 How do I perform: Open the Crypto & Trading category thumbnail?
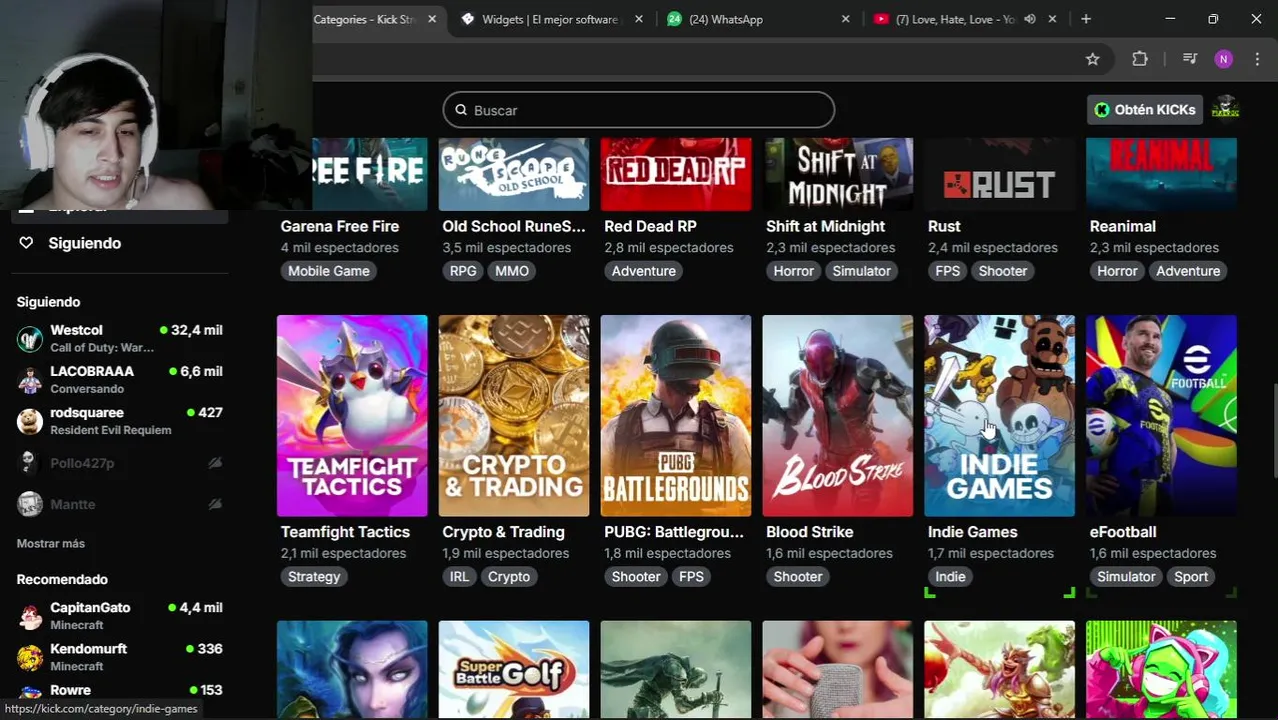point(514,416)
